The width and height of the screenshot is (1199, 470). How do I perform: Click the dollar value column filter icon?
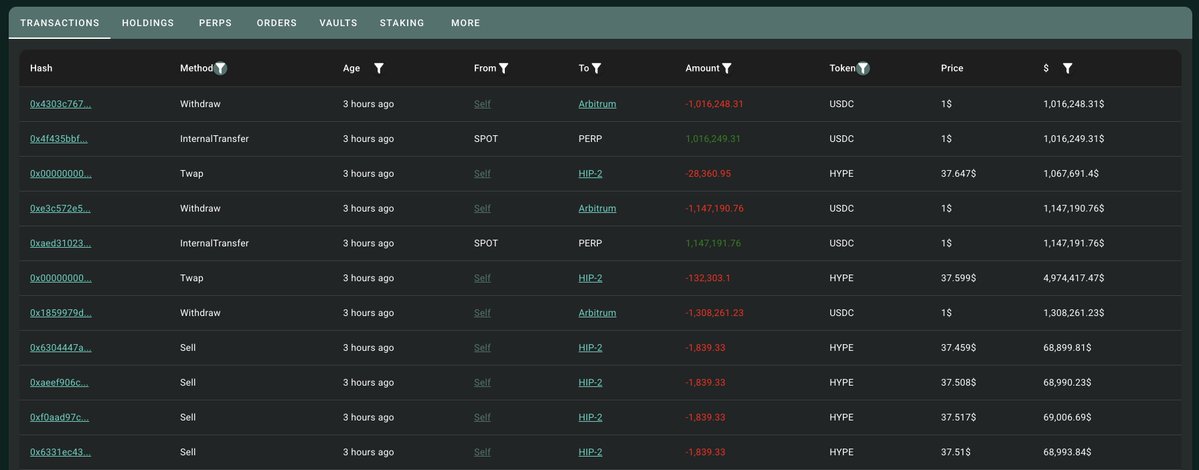(1068, 68)
